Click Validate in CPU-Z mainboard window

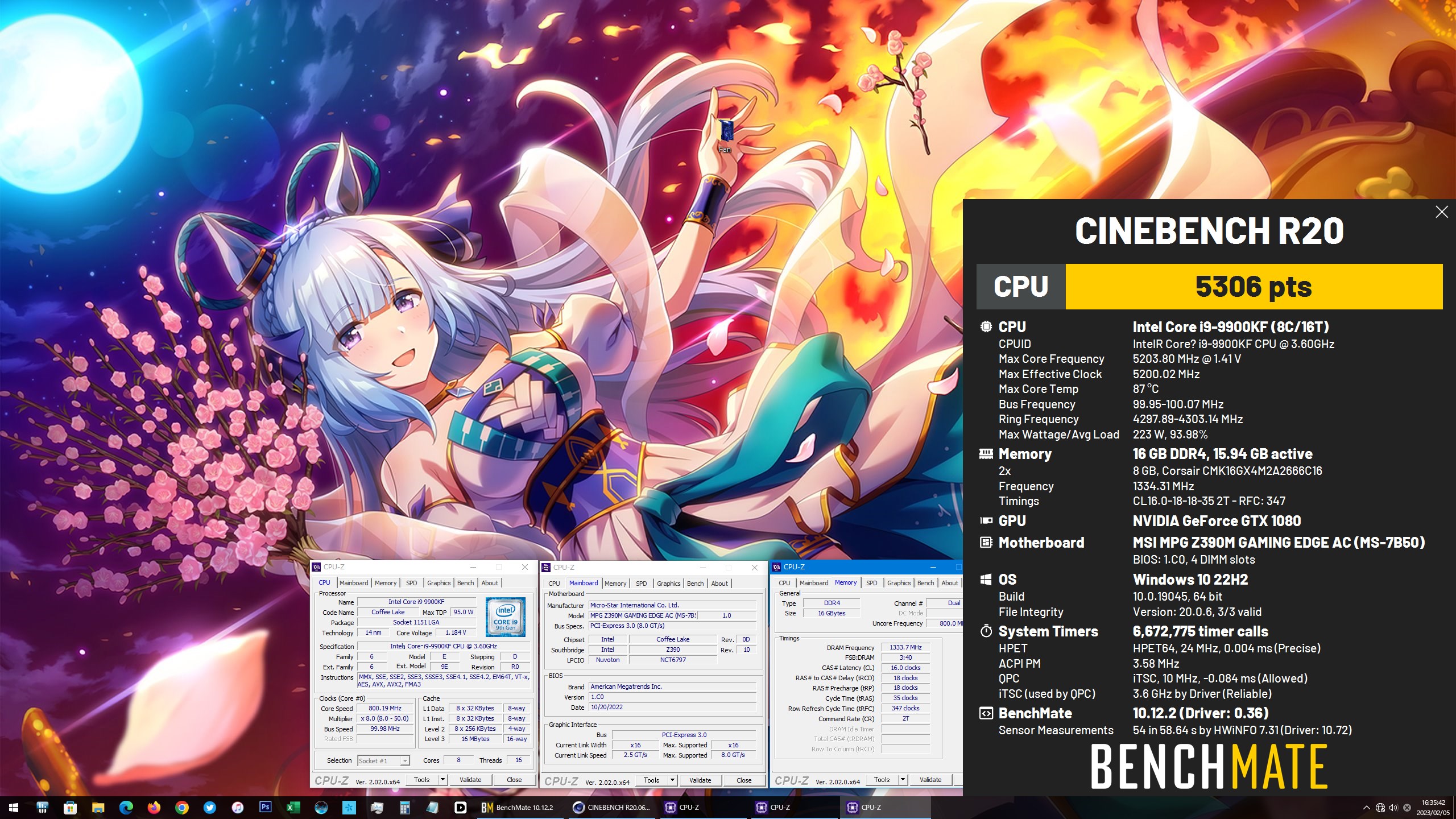coord(700,780)
